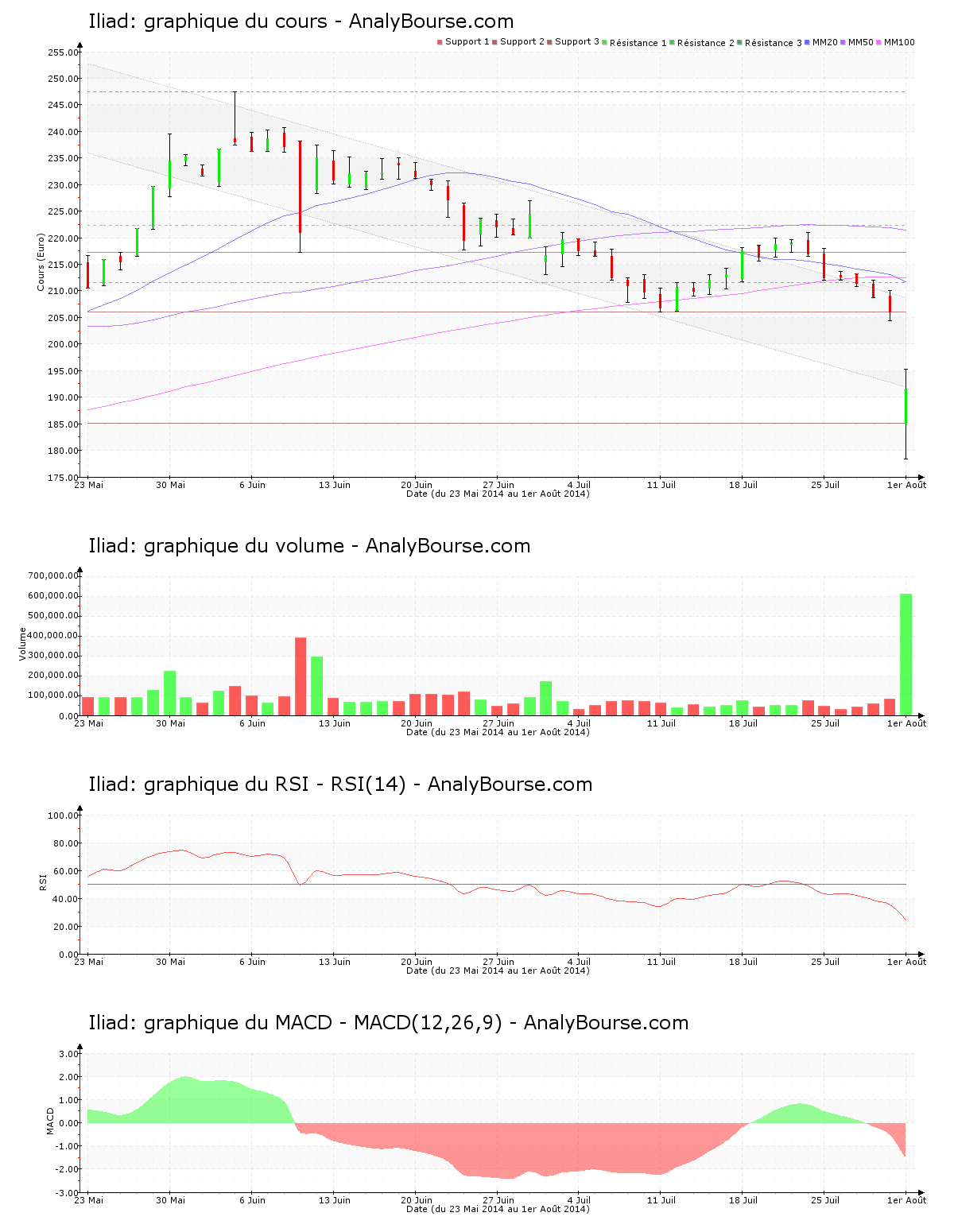The height and width of the screenshot is (1232, 954).
Task: Select the Résistance 3 legend entry
Action: tap(770, 43)
